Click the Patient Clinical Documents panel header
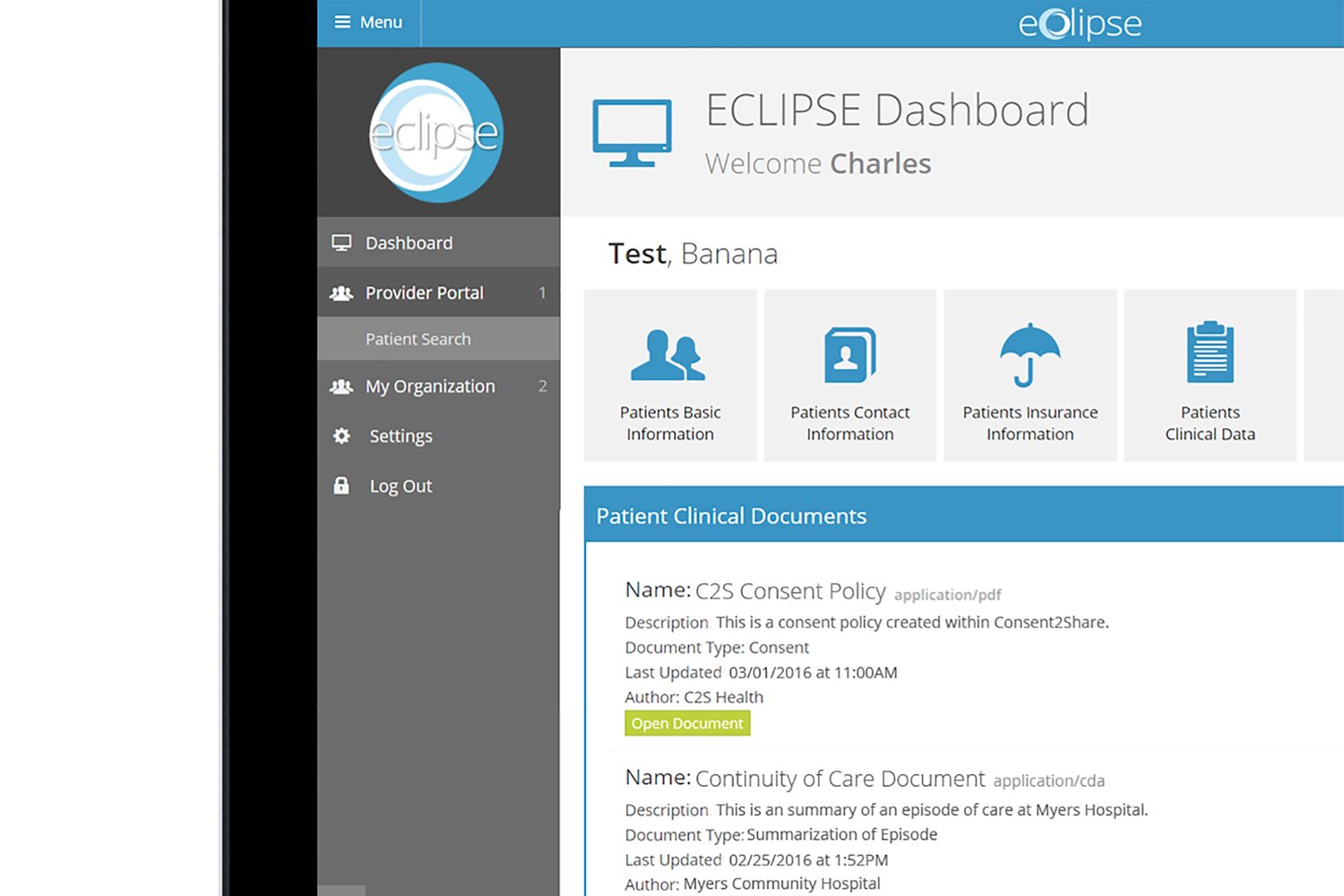 (x=964, y=515)
